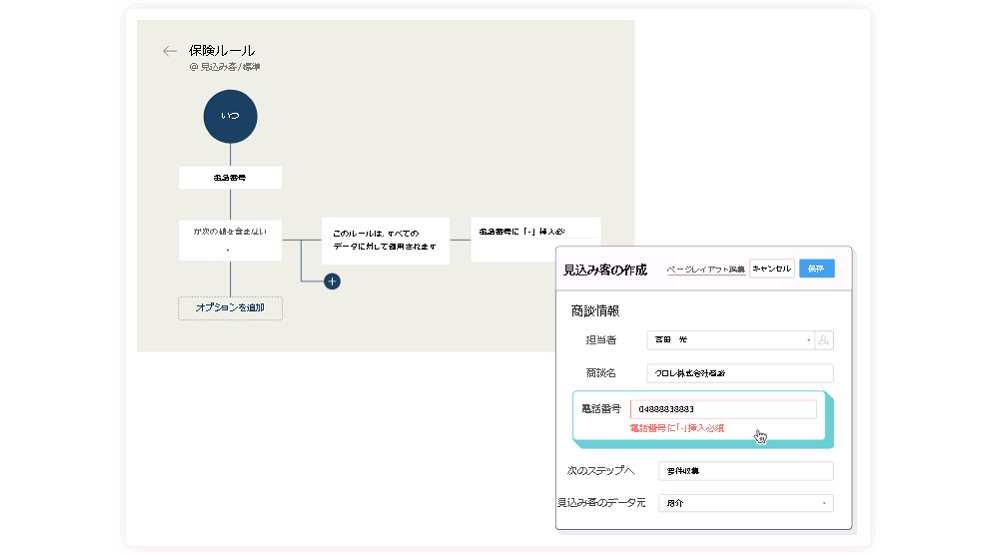
Task: Click the キャンセル button
Action: tap(772, 269)
